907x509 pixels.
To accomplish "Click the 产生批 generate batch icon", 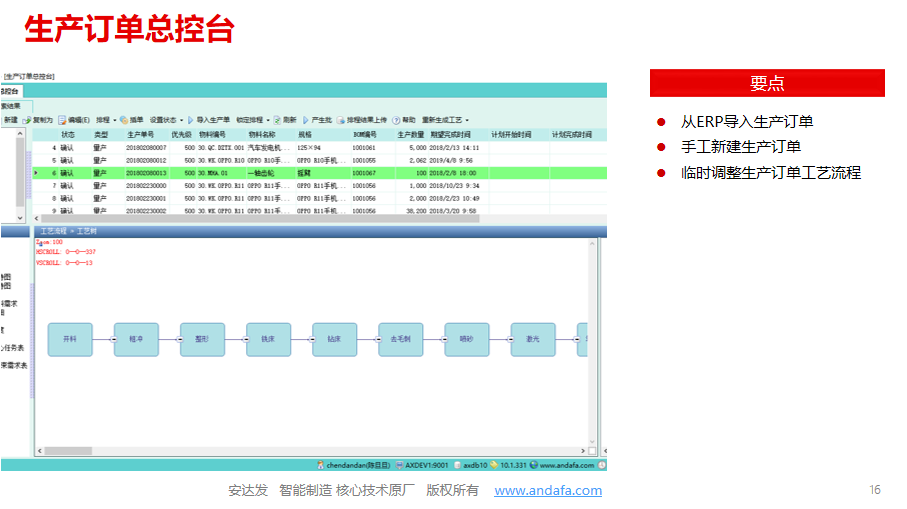I will [305, 120].
